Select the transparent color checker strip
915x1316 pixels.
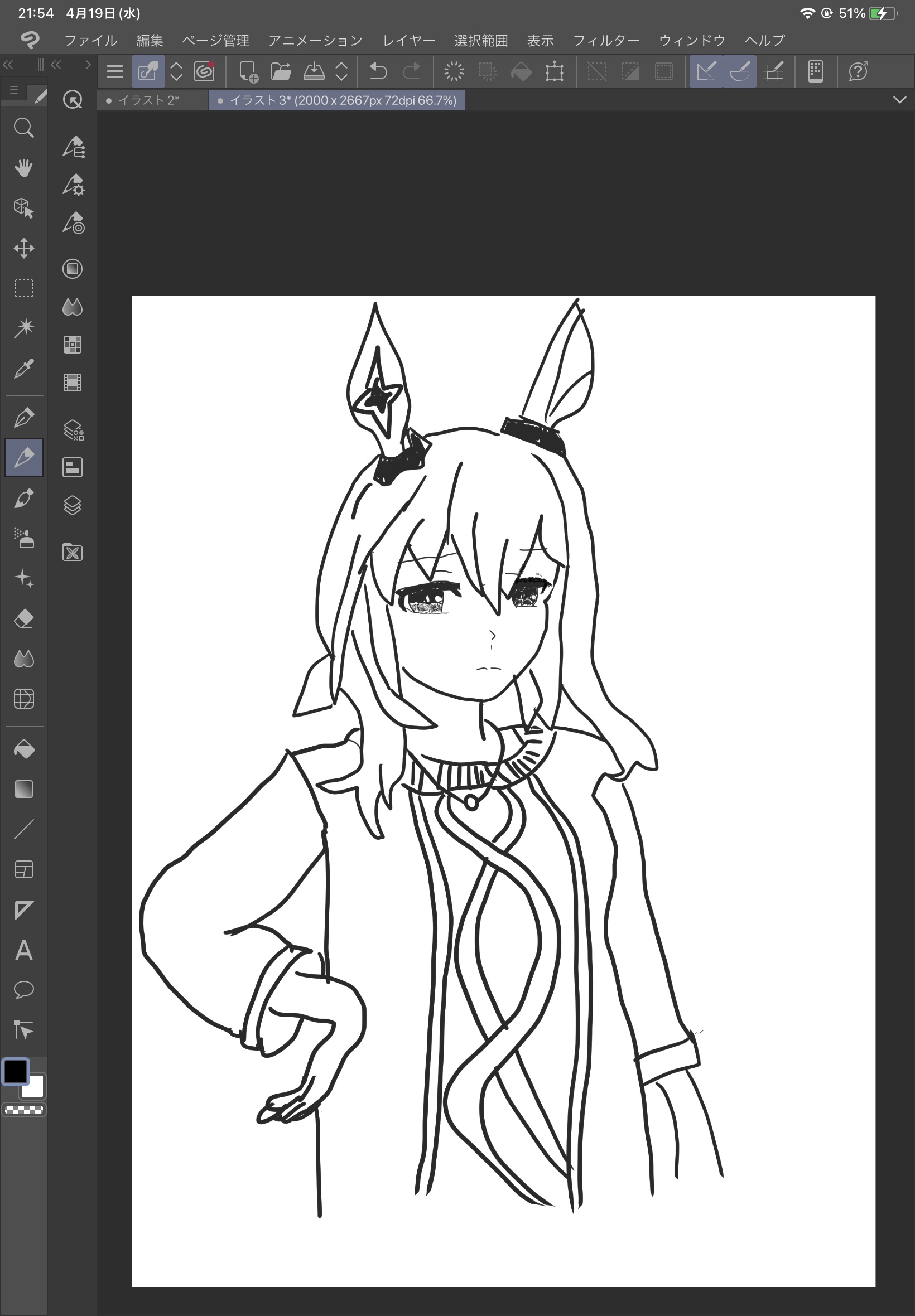click(x=23, y=1110)
